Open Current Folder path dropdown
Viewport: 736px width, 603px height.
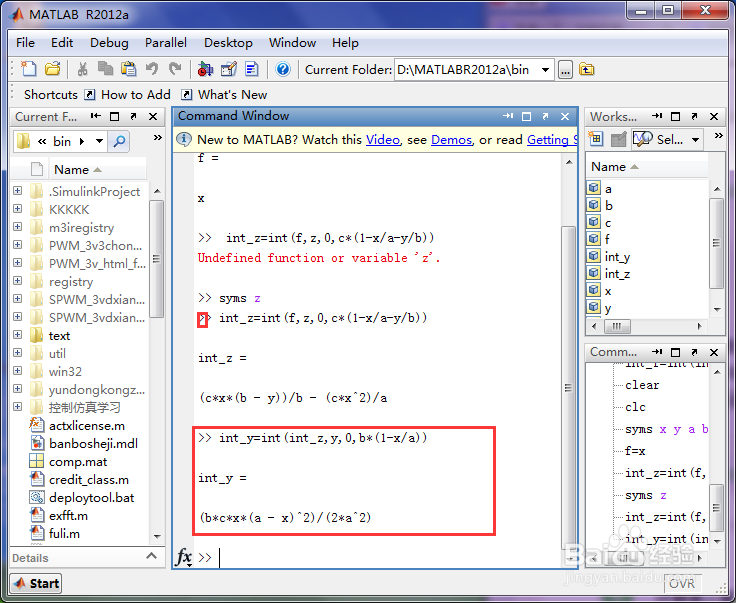pyautogui.click(x=545, y=70)
